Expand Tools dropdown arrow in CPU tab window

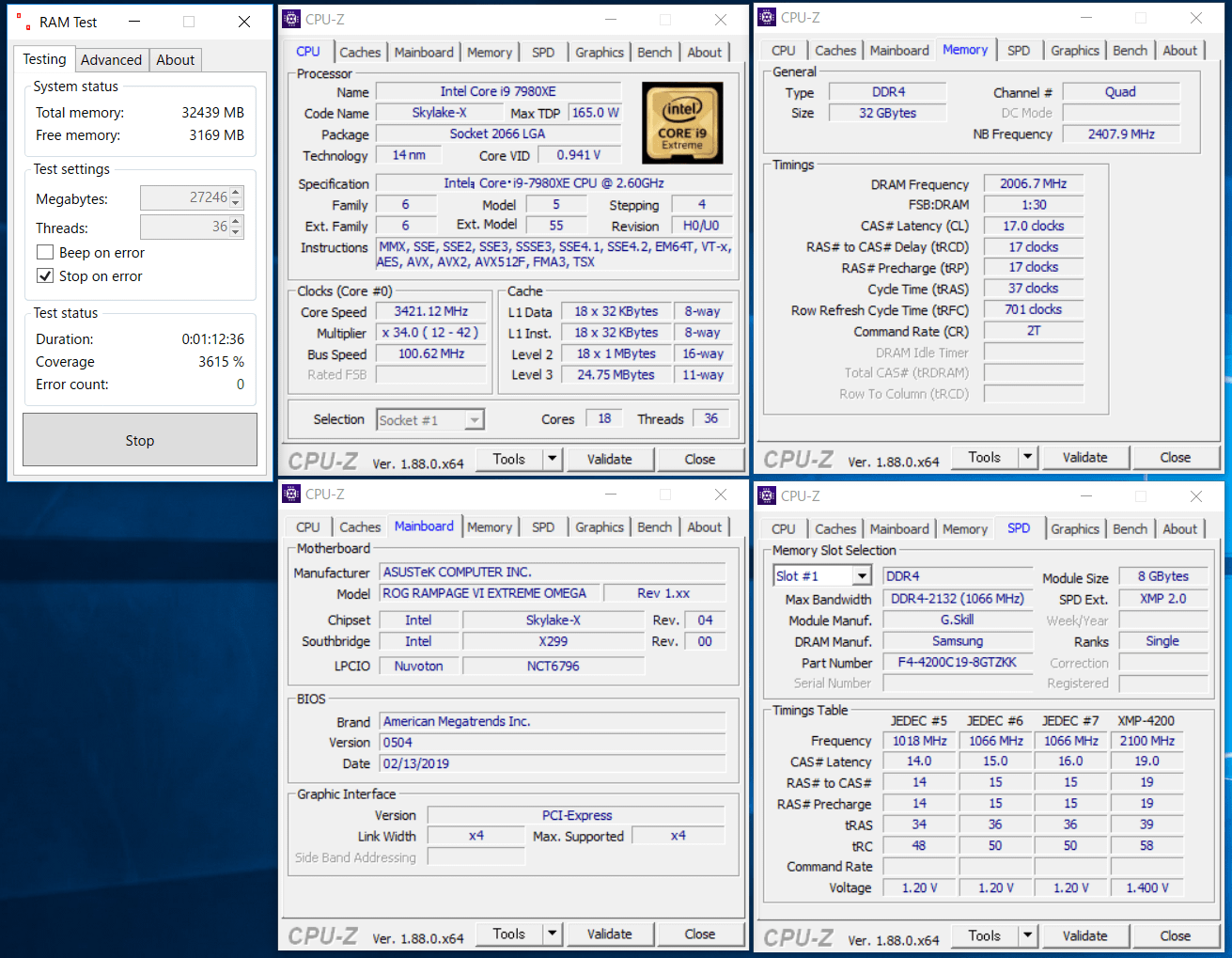[553, 459]
